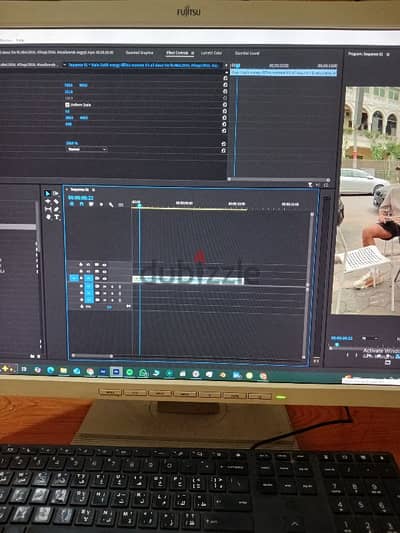Reset the Anti-flicker Filter parameter

click(x=225, y=124)
